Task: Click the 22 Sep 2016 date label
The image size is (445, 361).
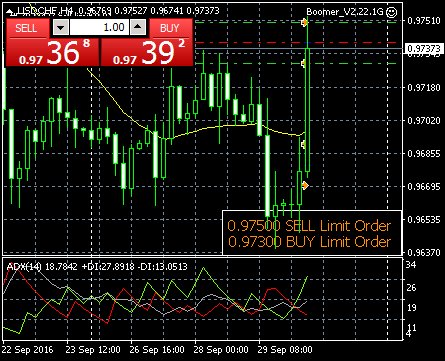Action: tap(28, 350)
